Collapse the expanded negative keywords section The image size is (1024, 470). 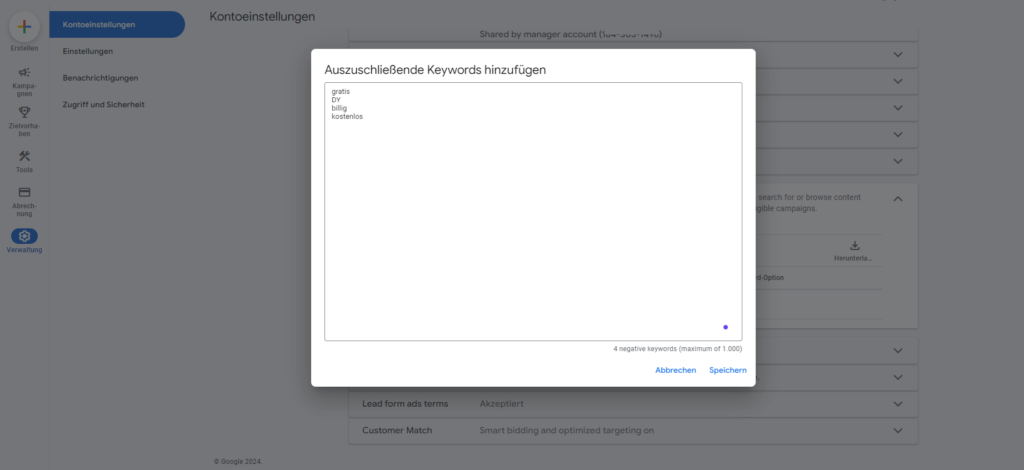[898, 198]
